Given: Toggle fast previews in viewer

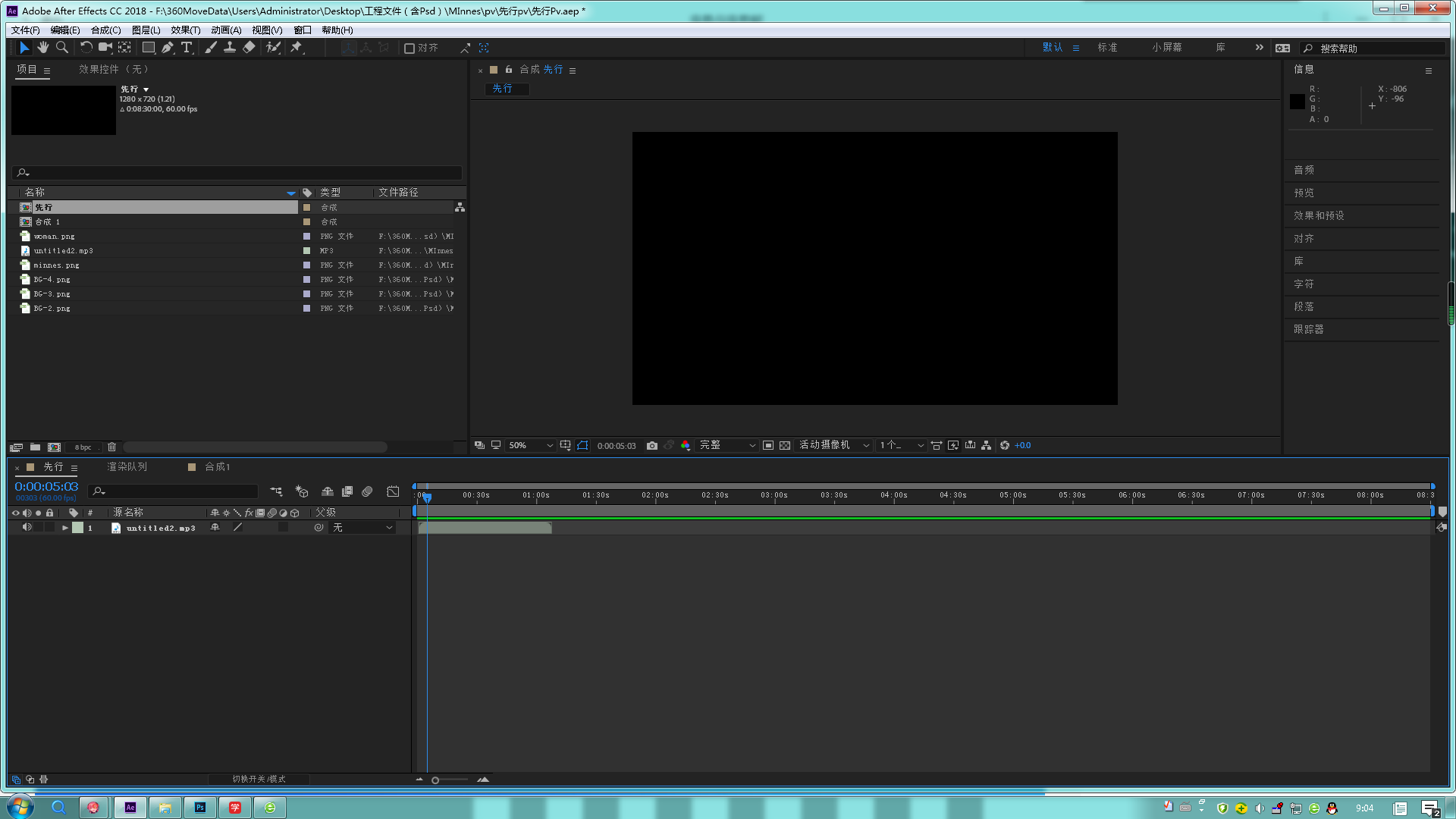Looking at the screenshot, I should point(953,446).
